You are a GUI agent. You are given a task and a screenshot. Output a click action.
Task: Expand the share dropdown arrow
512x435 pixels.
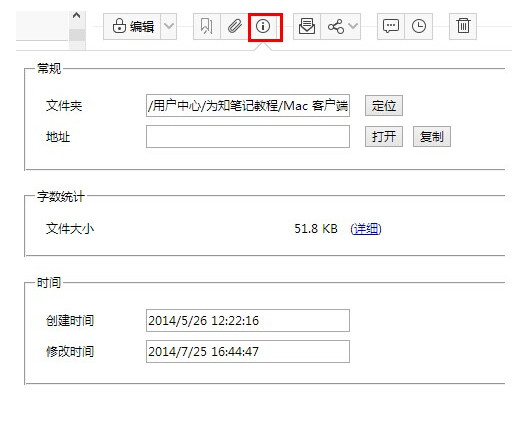(353, 26)
